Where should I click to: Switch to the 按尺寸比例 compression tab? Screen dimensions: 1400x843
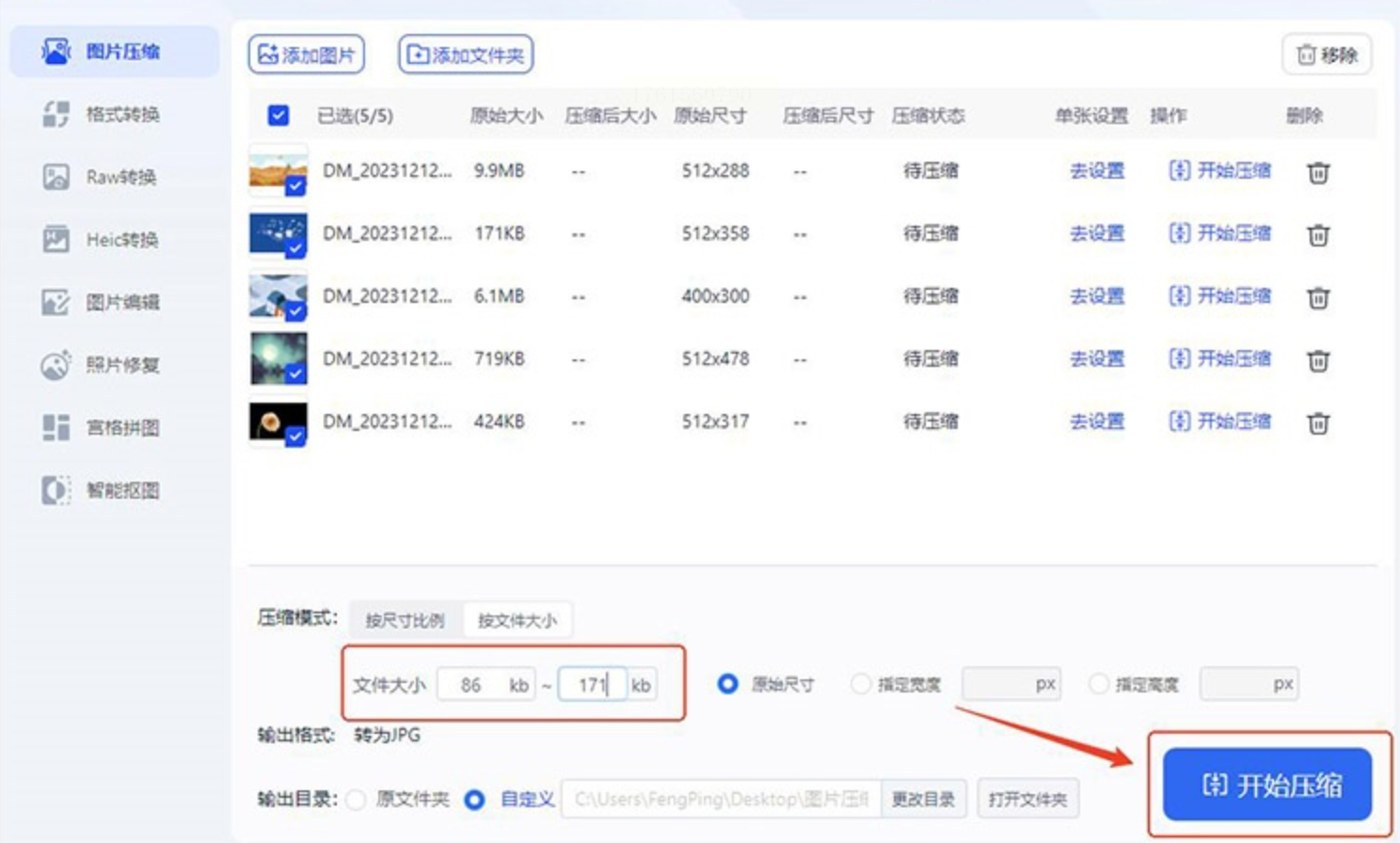click(x=405, y=620)
